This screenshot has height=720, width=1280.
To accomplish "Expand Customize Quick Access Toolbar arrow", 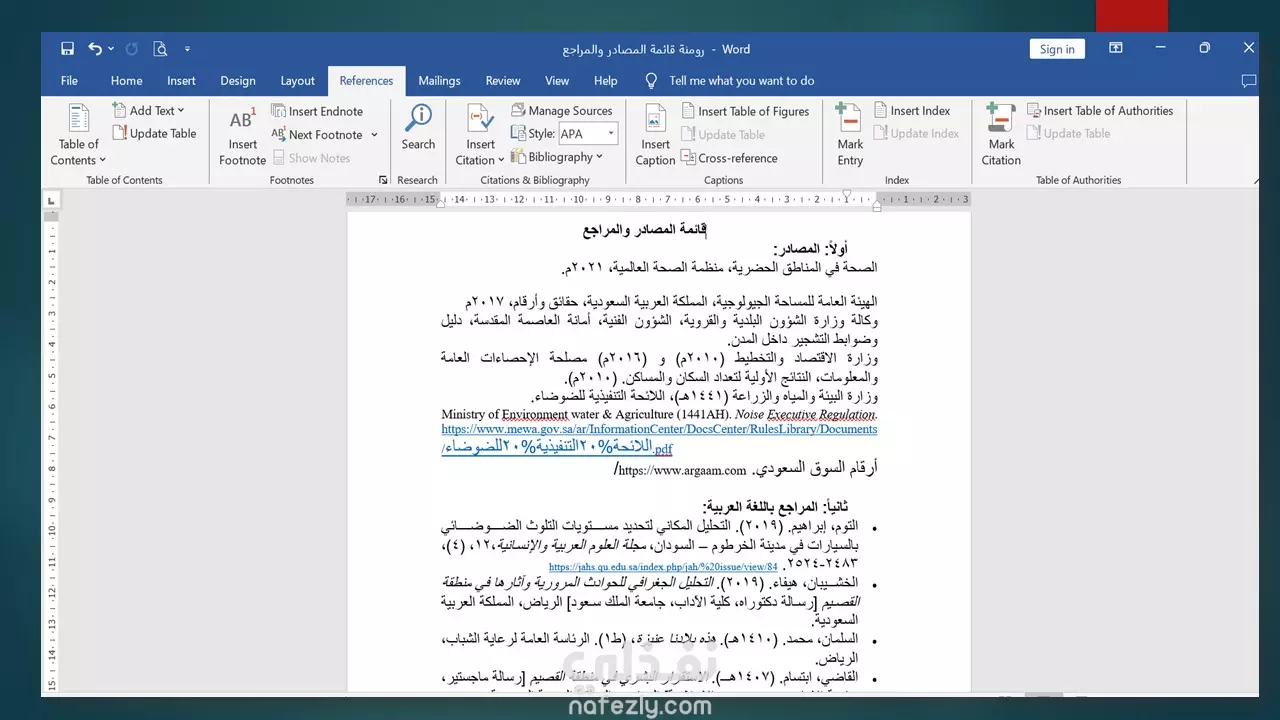I will (x=187, y=48).
